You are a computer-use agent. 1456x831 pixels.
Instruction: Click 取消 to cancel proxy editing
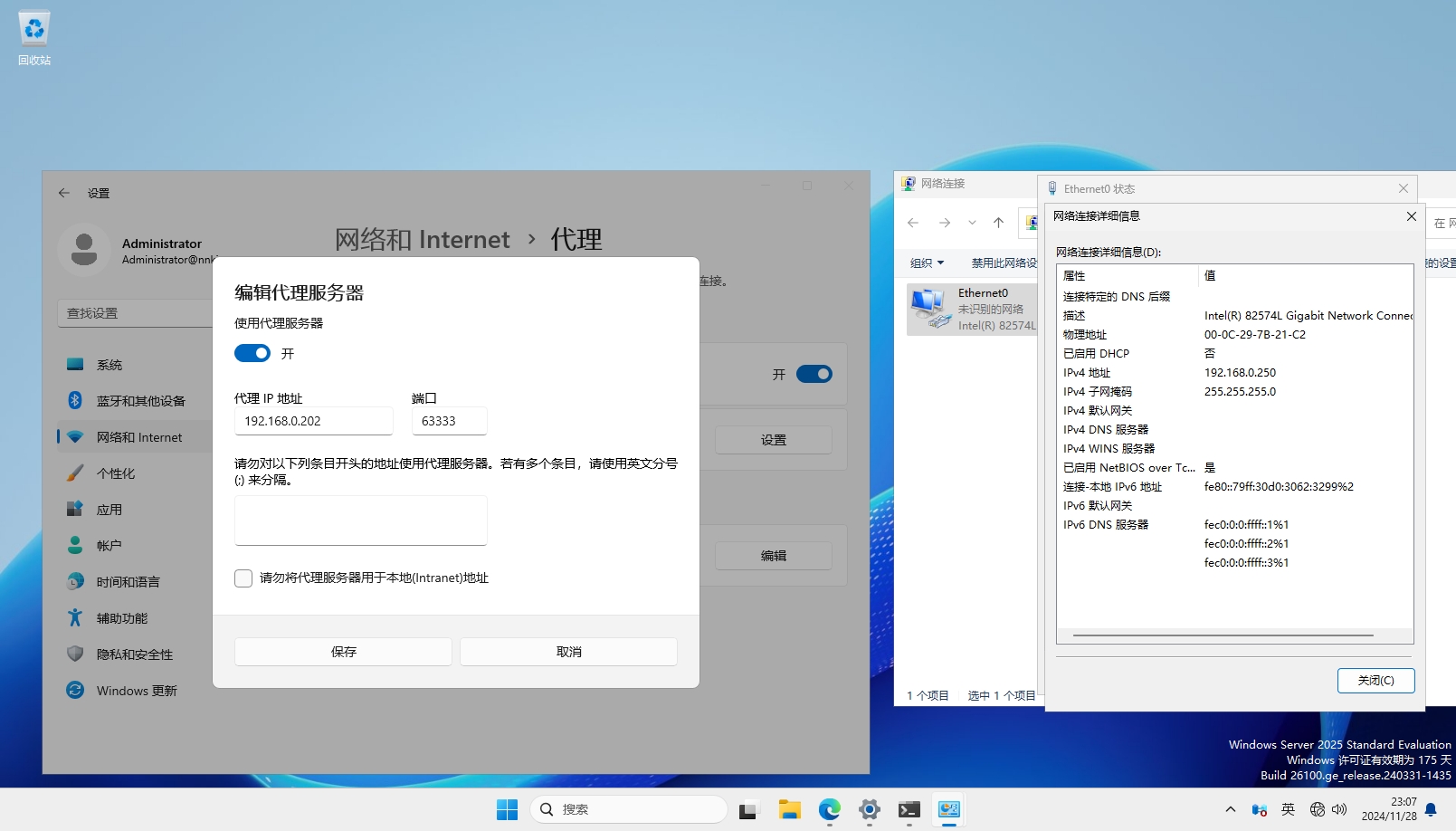click(x=568, y=652)
